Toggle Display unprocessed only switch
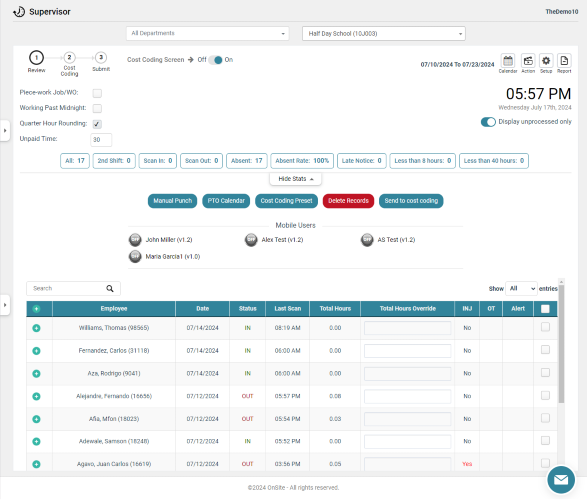This screenshot has width=587, height=500. [x=488, y=122]
